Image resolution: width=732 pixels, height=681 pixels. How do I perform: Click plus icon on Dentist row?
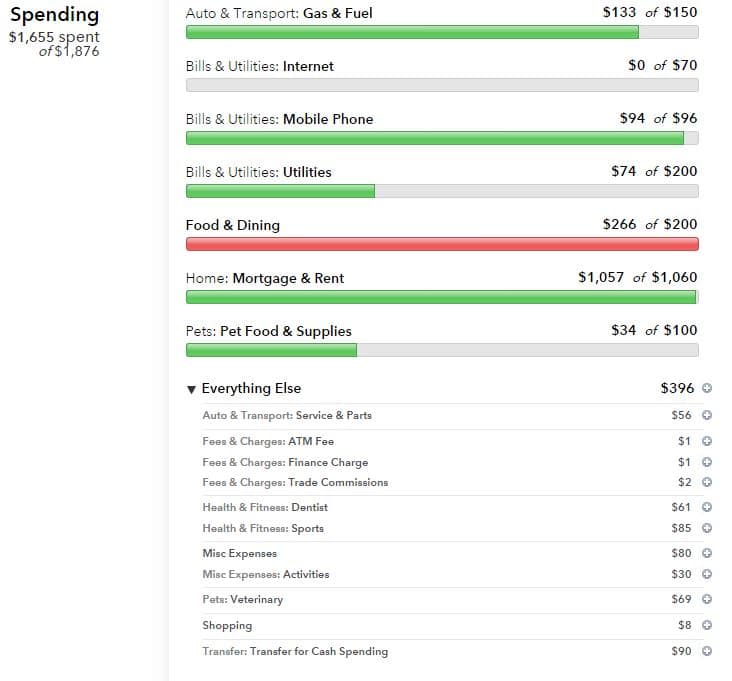tap(707, 507)
